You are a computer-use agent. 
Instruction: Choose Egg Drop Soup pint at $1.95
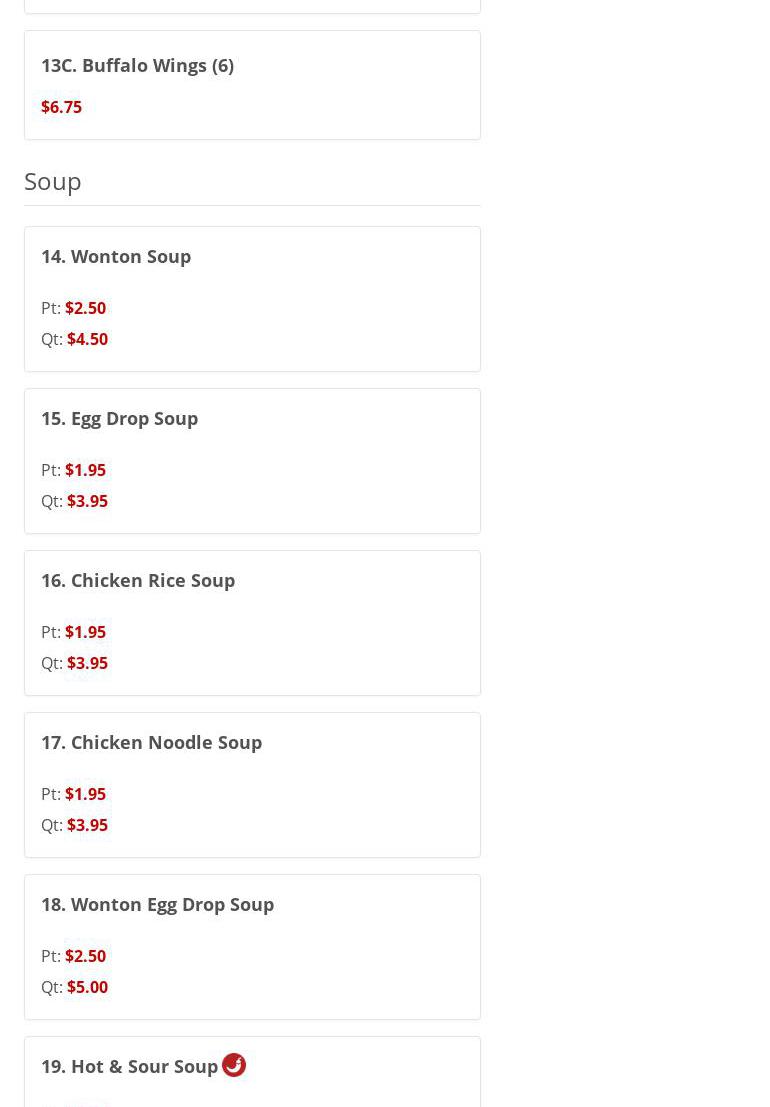(85, 470)
